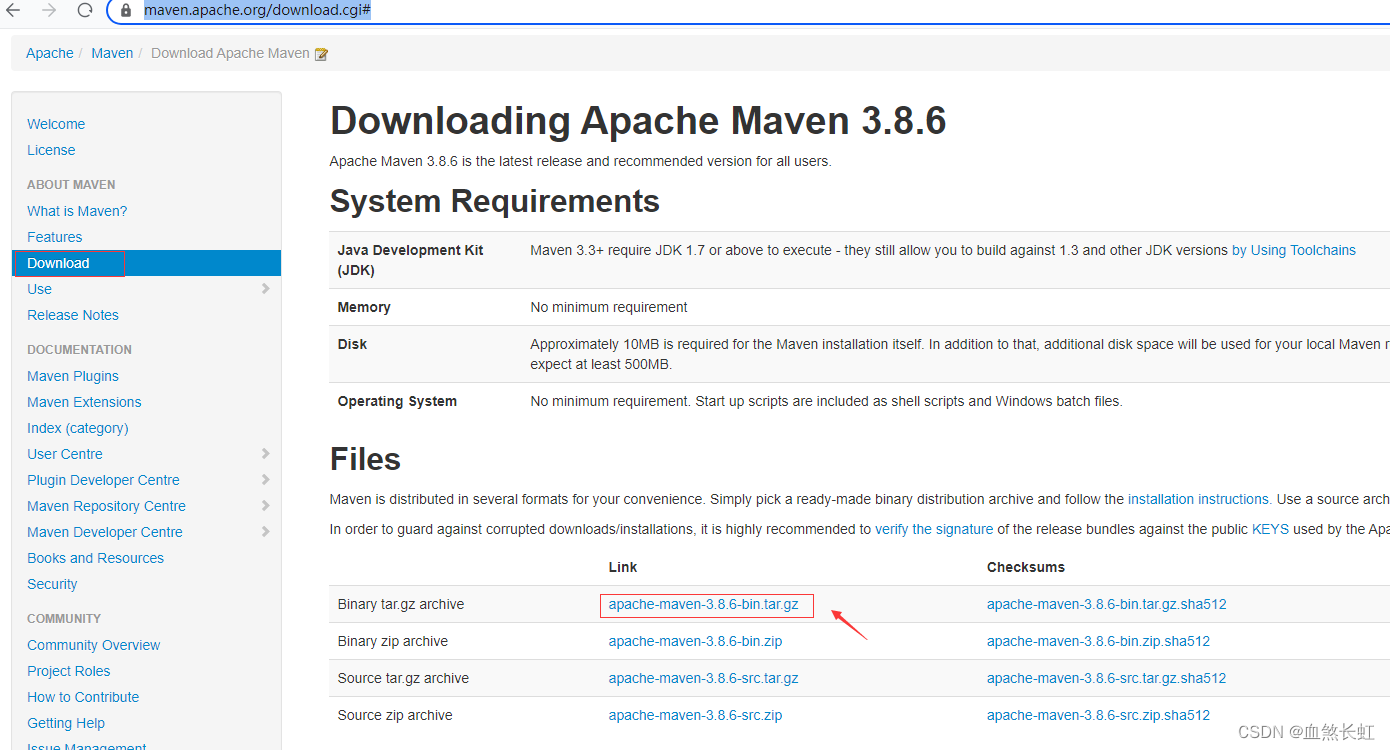Click the Java Development Kit (JDK) cell
1390x750 pixels.
tap(410, 260)
